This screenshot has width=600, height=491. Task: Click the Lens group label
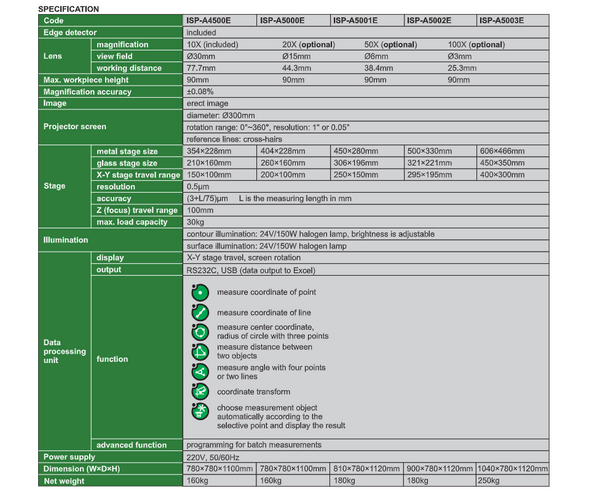click(x=52, y=56)
